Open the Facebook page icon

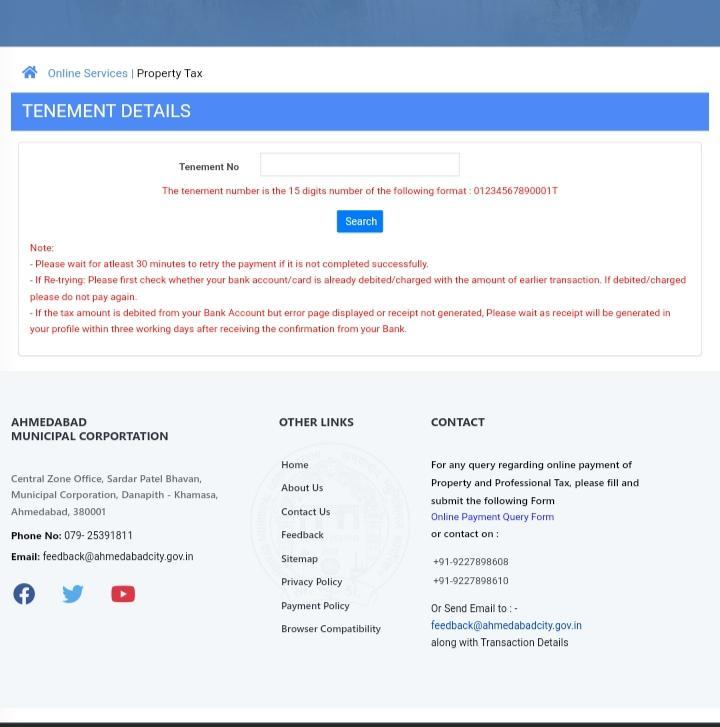[24, 593]
